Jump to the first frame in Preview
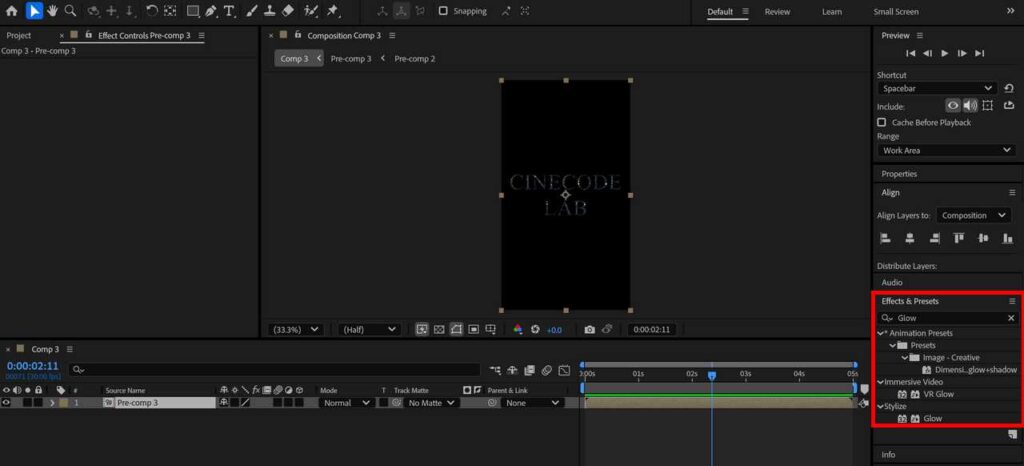Image resolution: width=1024 pixels, height=466 pixels. 910,54
